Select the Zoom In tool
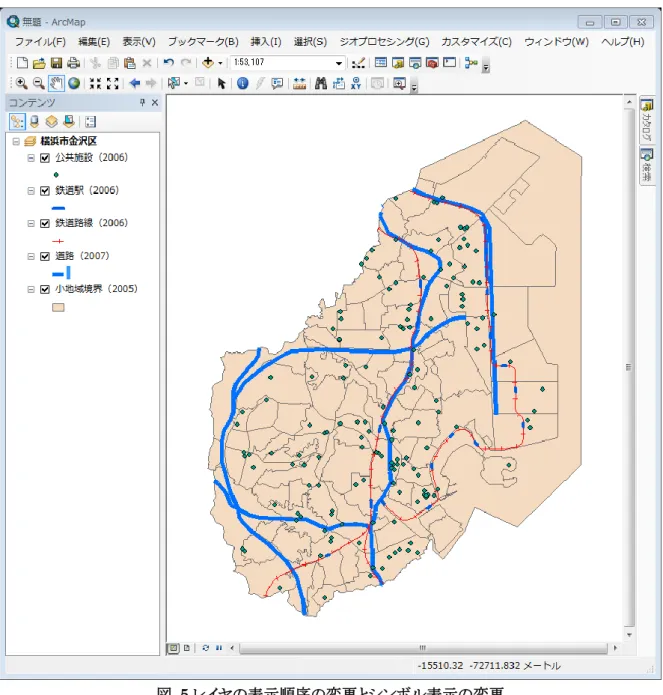 (x=21, y=83)
